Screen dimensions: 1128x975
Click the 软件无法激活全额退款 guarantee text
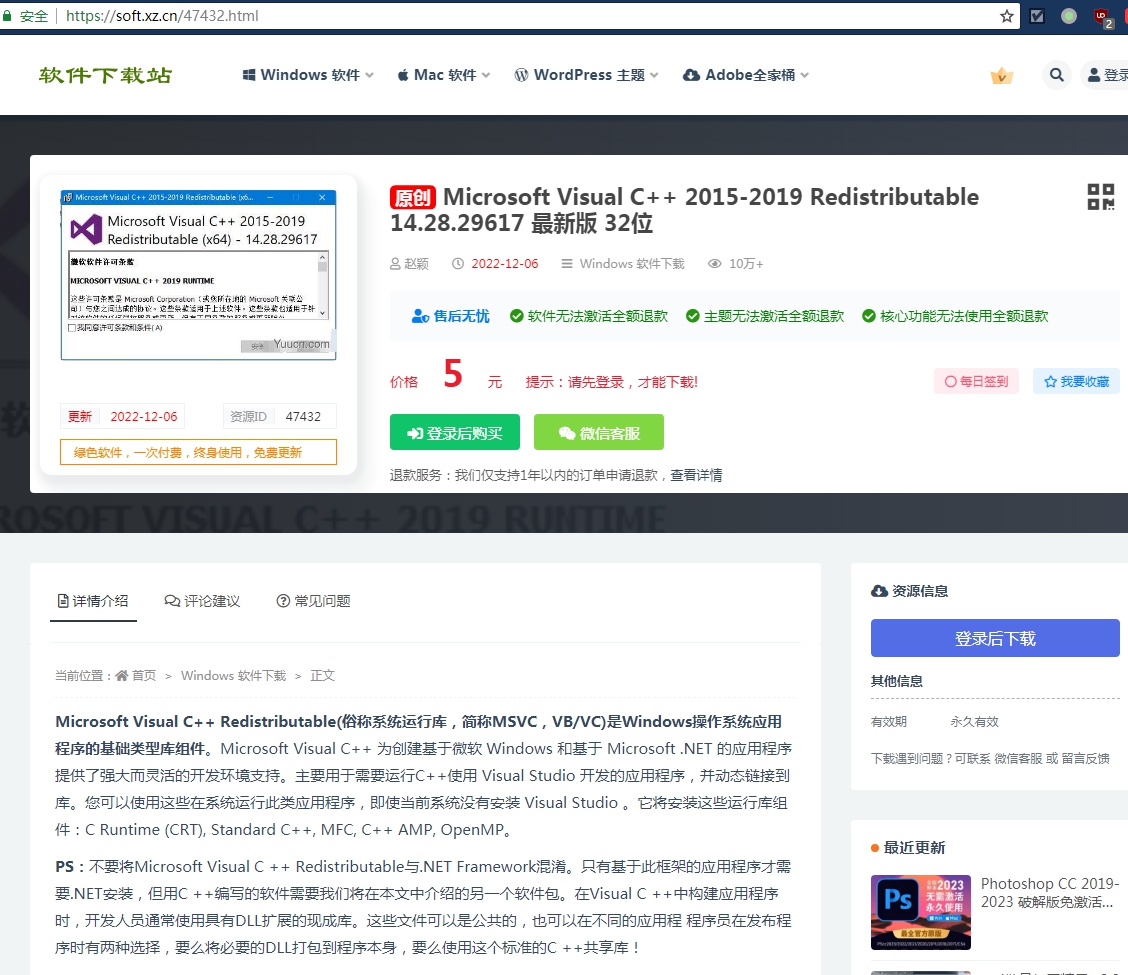[x=598, y=316]
